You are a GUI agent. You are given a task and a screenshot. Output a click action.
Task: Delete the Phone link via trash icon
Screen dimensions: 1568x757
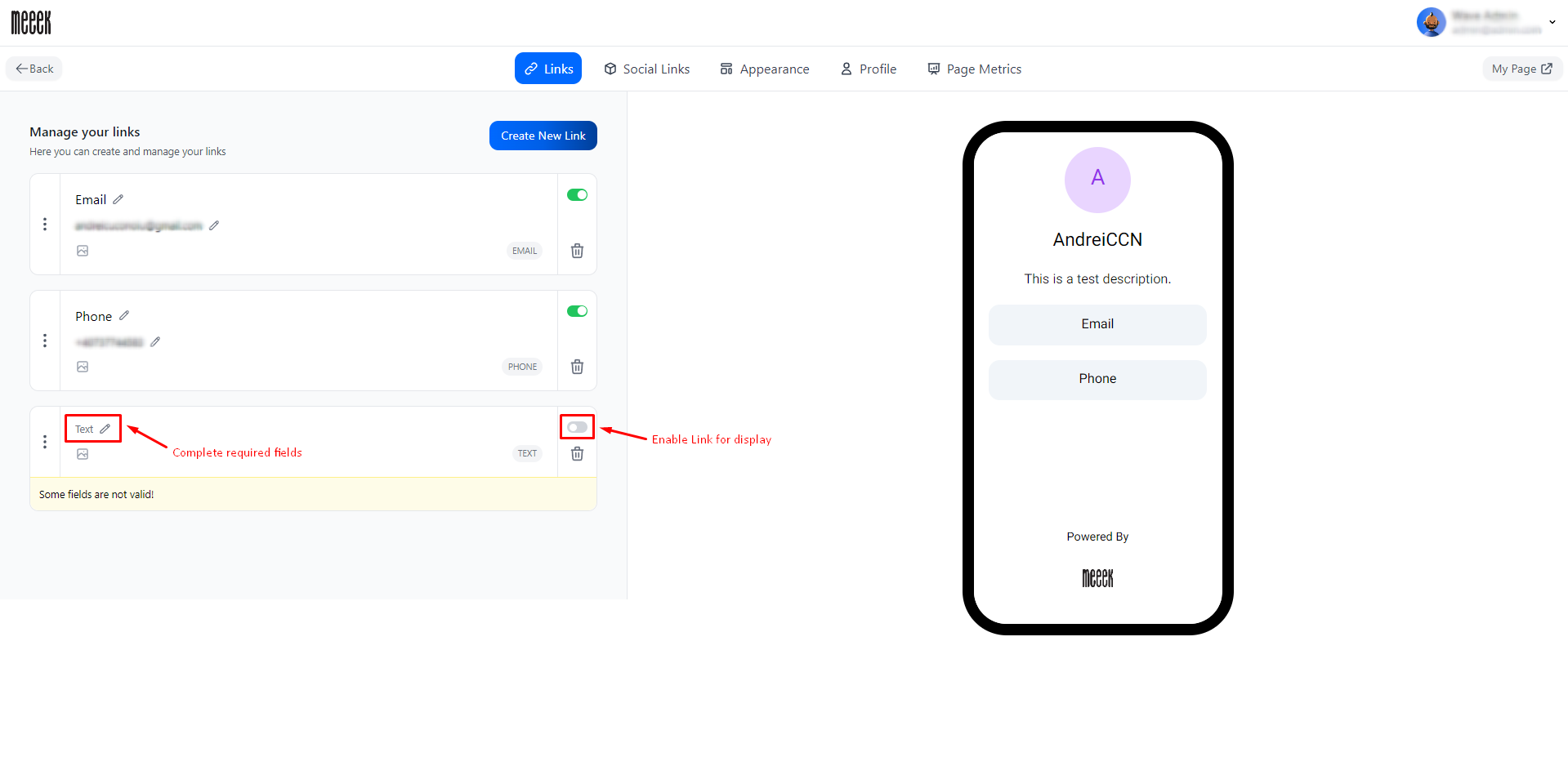(x=577, y=367)
